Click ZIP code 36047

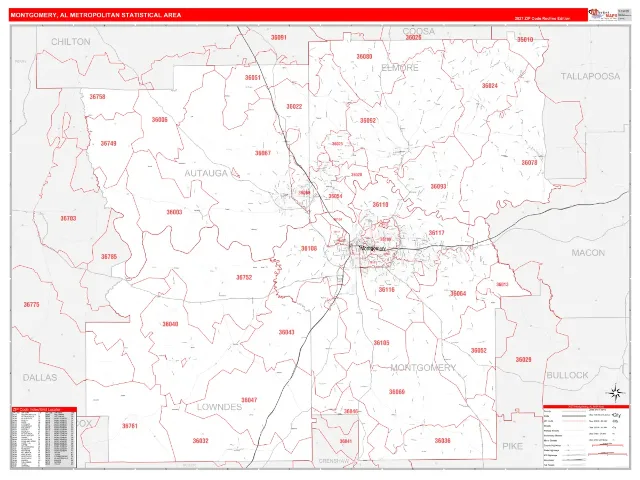click(x=249, y=400)
